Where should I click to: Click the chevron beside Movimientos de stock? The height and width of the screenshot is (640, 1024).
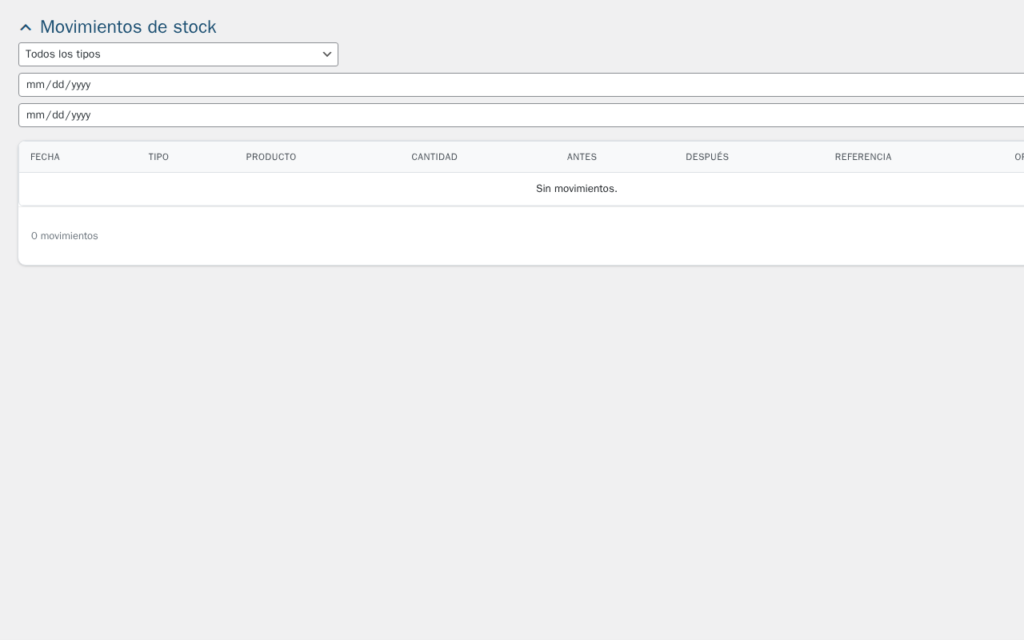click(x=25, y=27)
